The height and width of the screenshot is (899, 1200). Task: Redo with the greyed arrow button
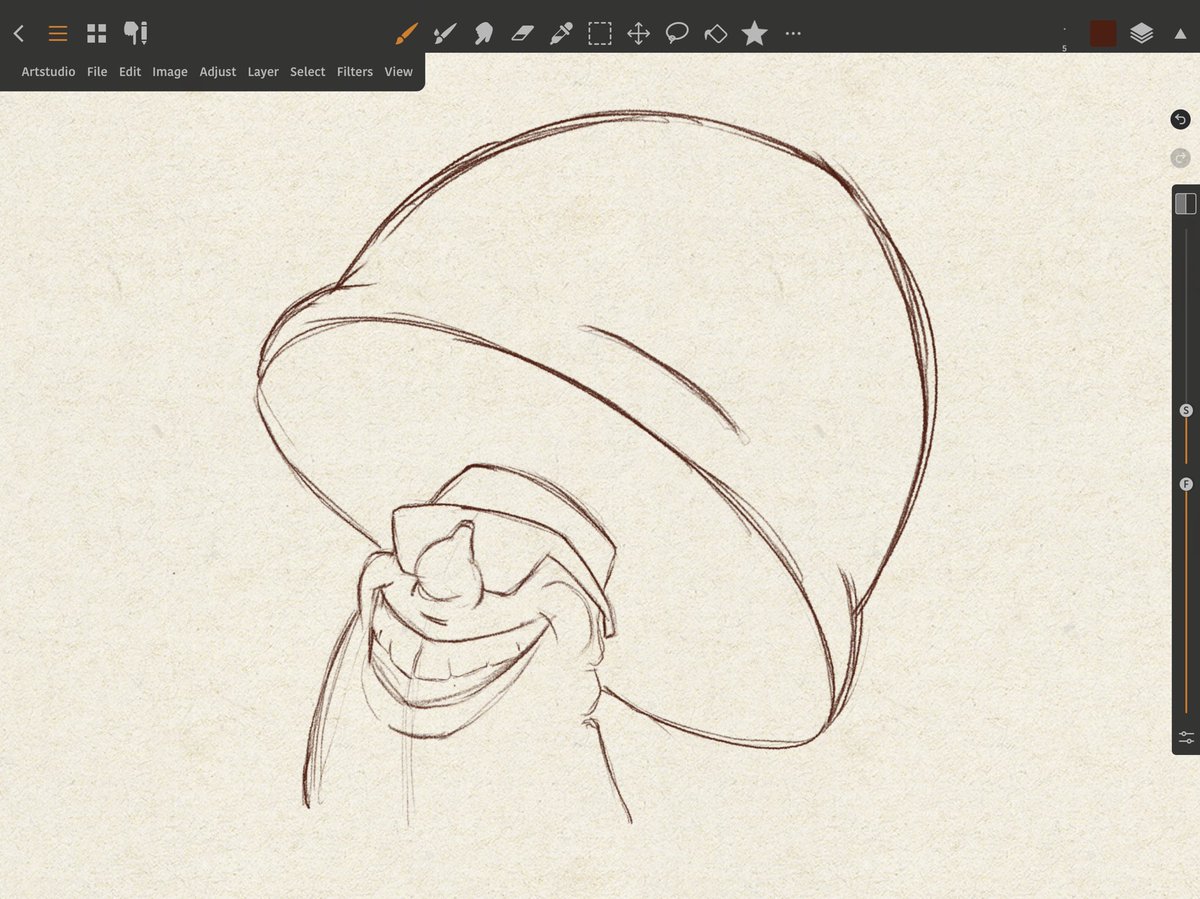(x=1180, y=158)
